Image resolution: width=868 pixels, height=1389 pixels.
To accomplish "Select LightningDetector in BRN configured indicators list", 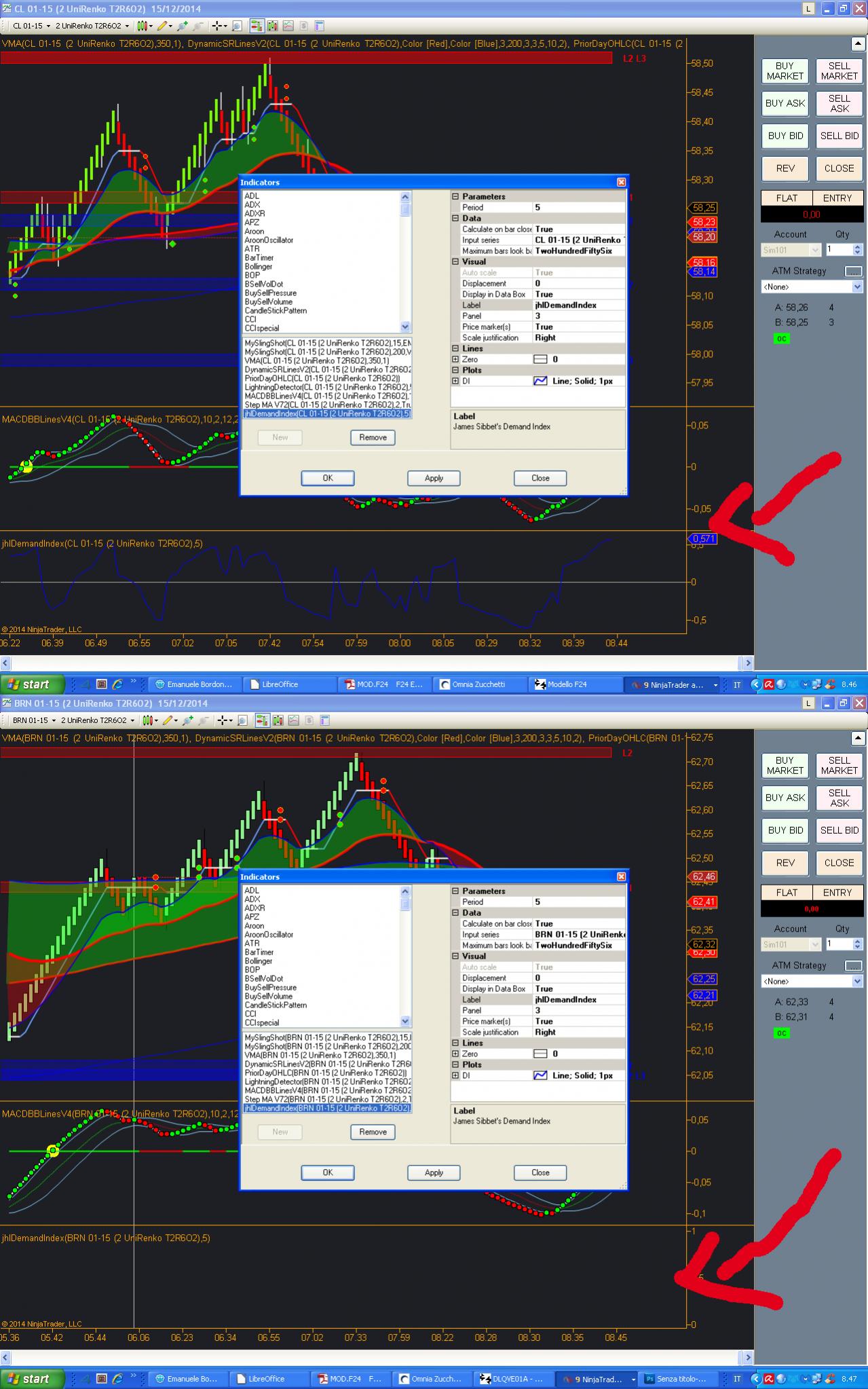I will click(x=327, y=1081).
